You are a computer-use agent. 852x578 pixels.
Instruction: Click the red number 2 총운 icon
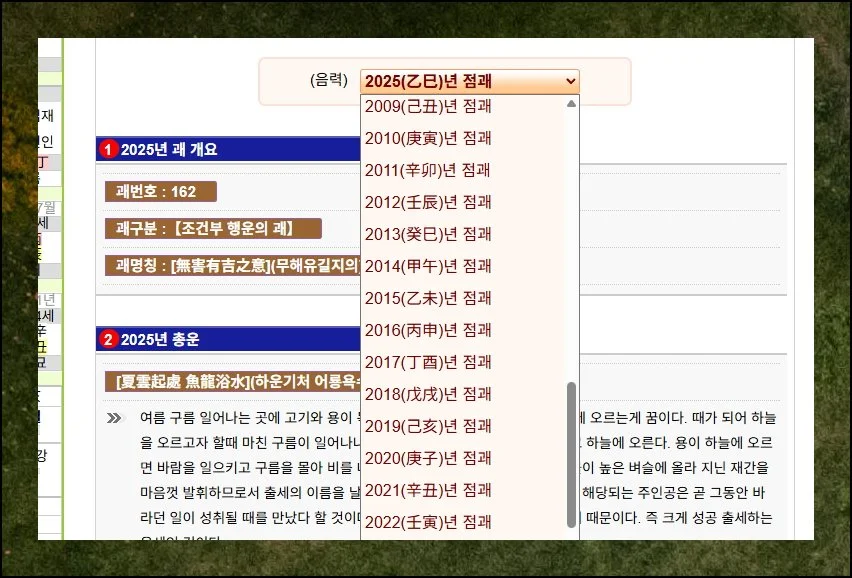pos(109,339)
